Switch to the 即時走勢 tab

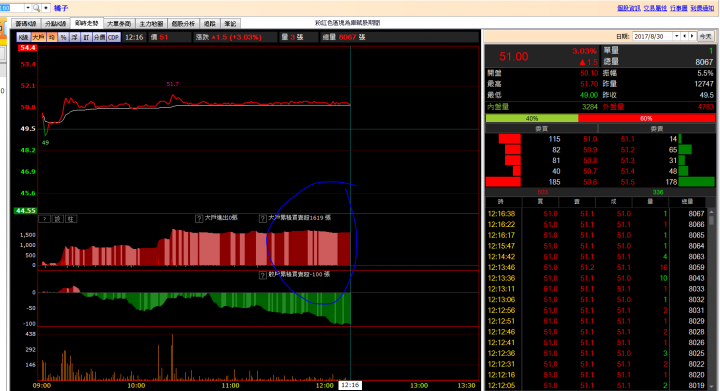click(x=86, y=23)
